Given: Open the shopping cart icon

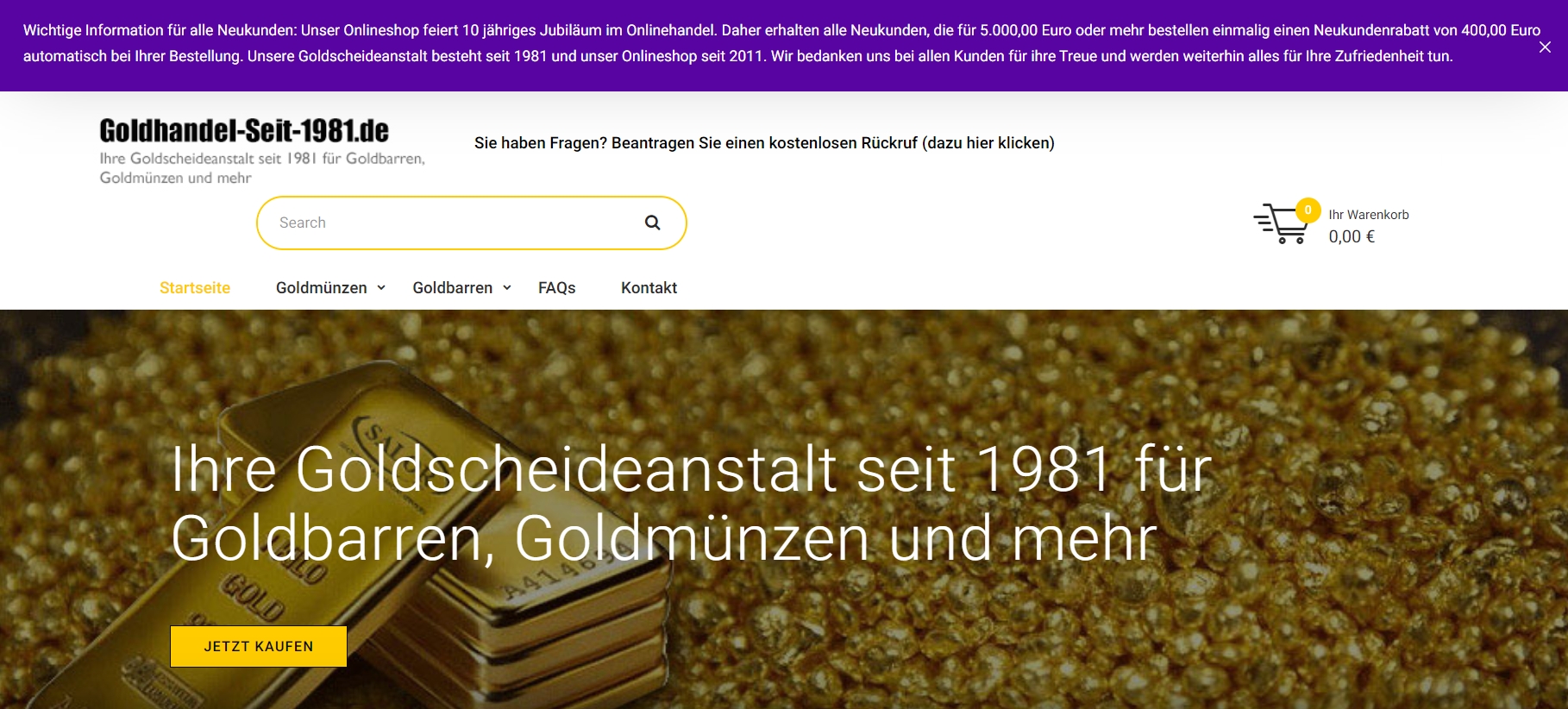Looking at the screenshot, I should [x=1280, y=224].
